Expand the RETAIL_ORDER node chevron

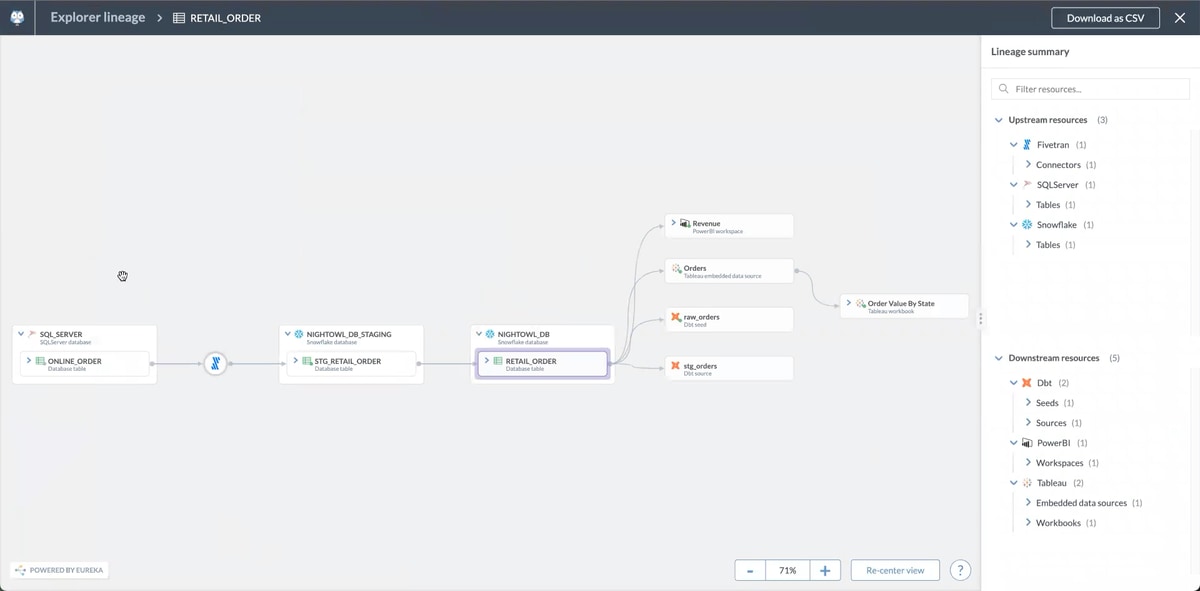pos(487,360)
